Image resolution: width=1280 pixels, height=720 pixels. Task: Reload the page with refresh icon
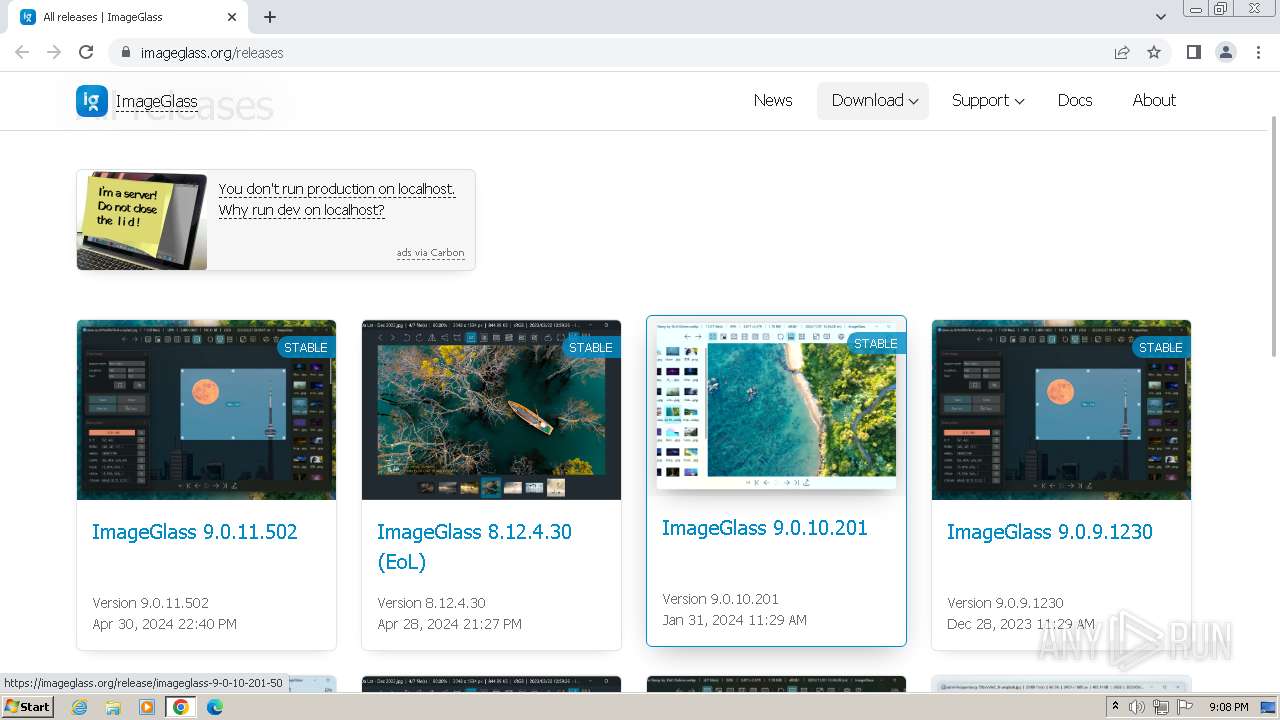point(86,52)
